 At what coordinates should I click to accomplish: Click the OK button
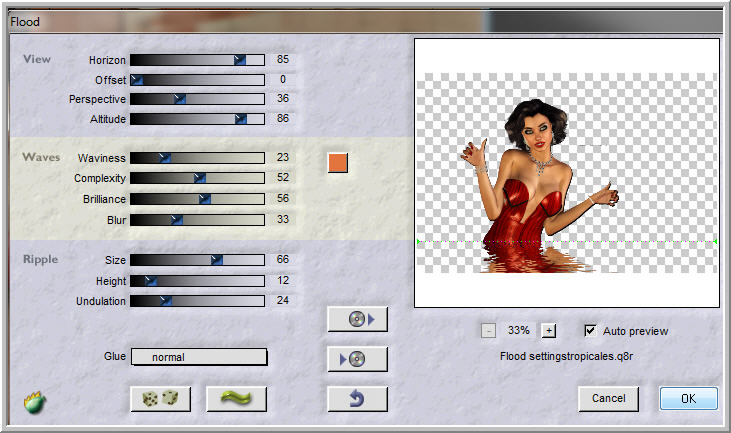coord(689,399)
